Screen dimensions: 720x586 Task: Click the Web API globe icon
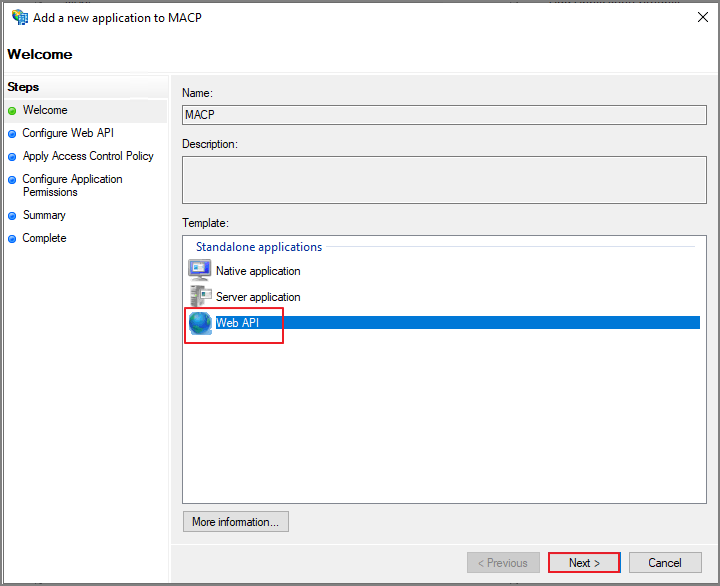point(200,323)
